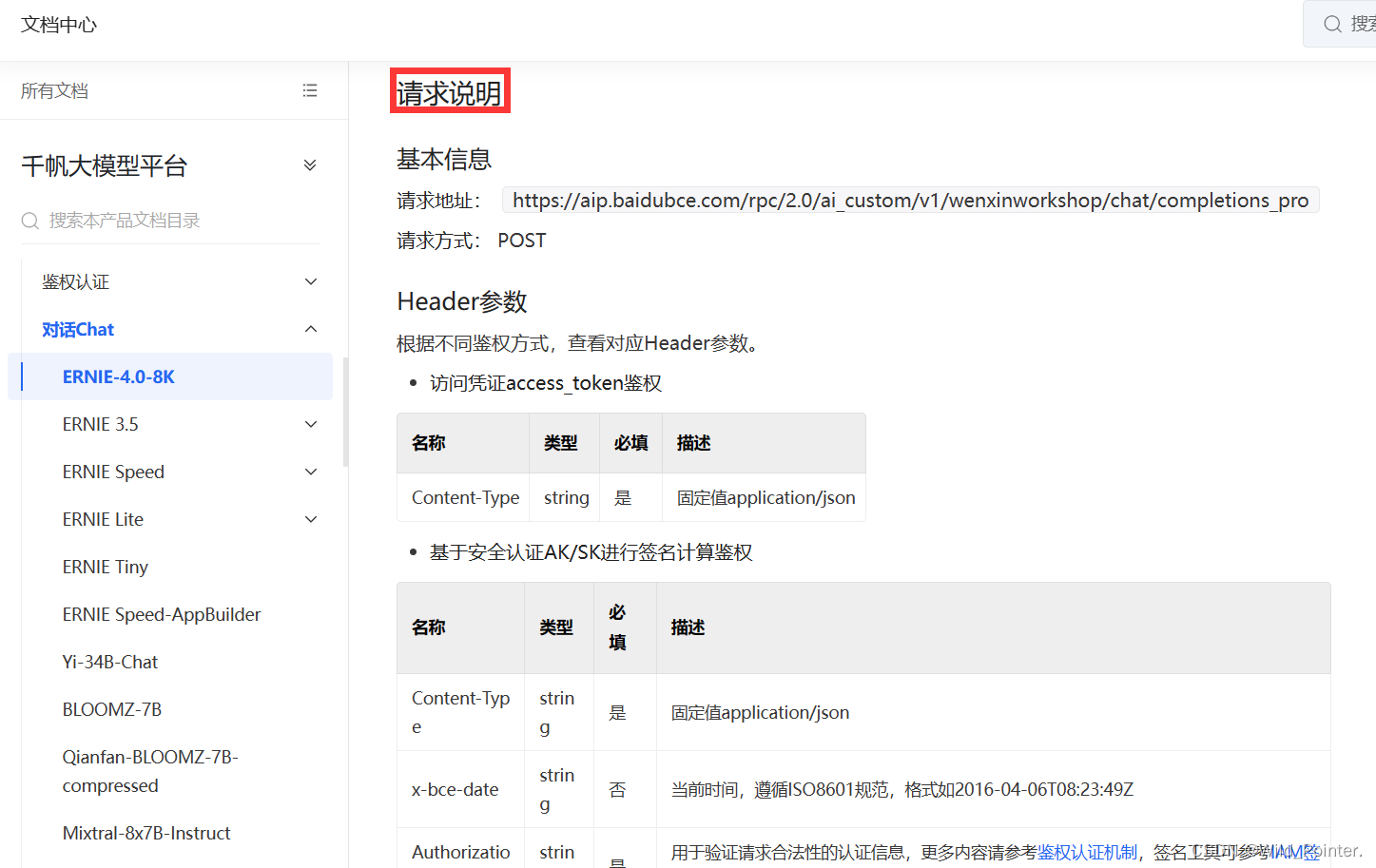This screenshot has width=1376, height=868.
Task: Click the 文档中心 header title
Action: click(x=58, y=25)
